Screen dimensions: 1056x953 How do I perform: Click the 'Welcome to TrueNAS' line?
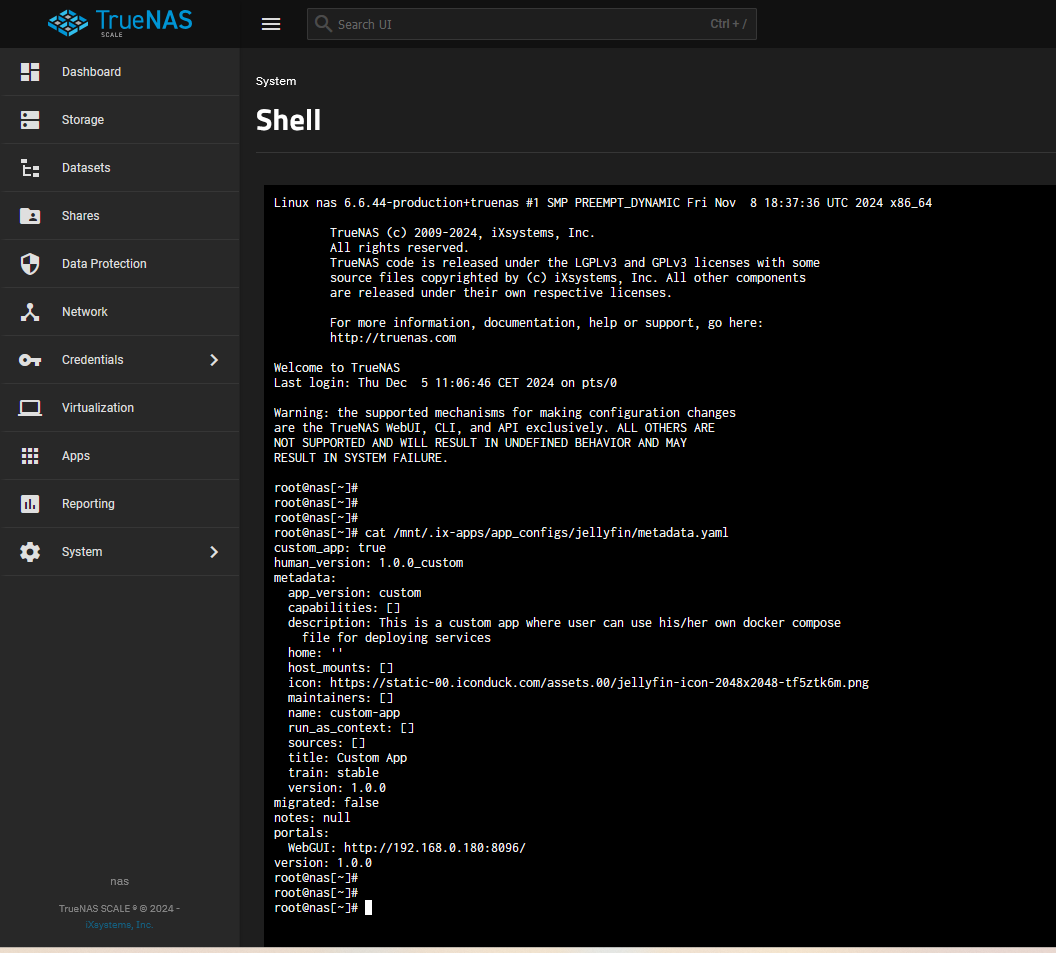tap(337, 368)
